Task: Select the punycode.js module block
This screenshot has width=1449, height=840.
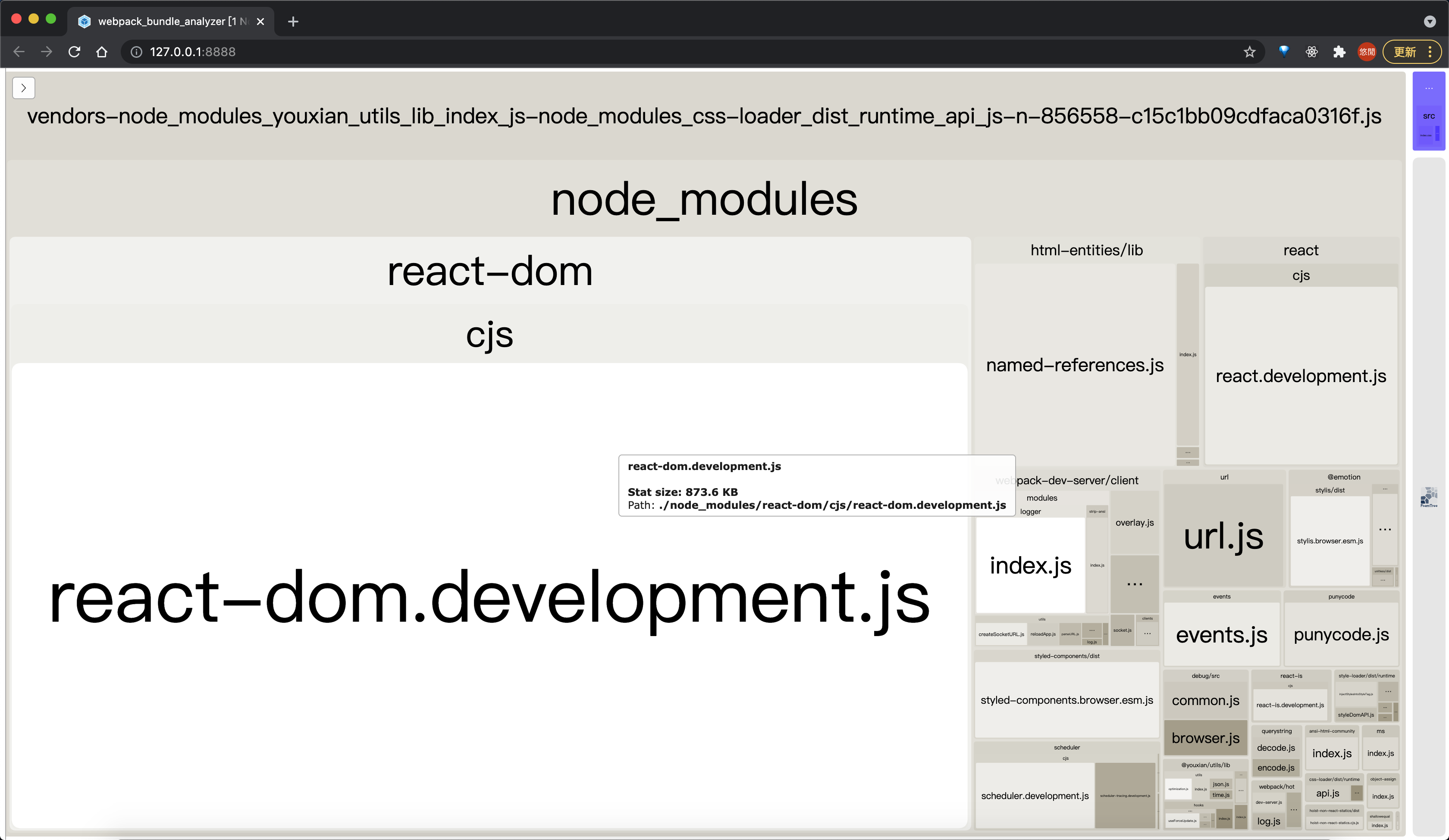Action: click(x=1341, y=634)
